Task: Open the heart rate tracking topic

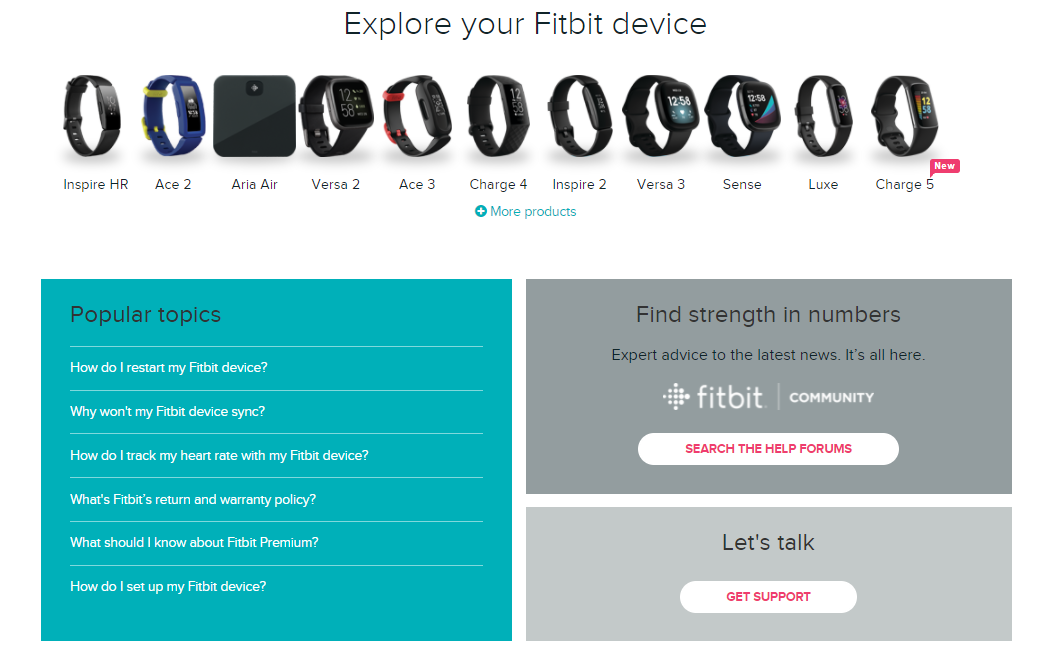Action: 219,456
